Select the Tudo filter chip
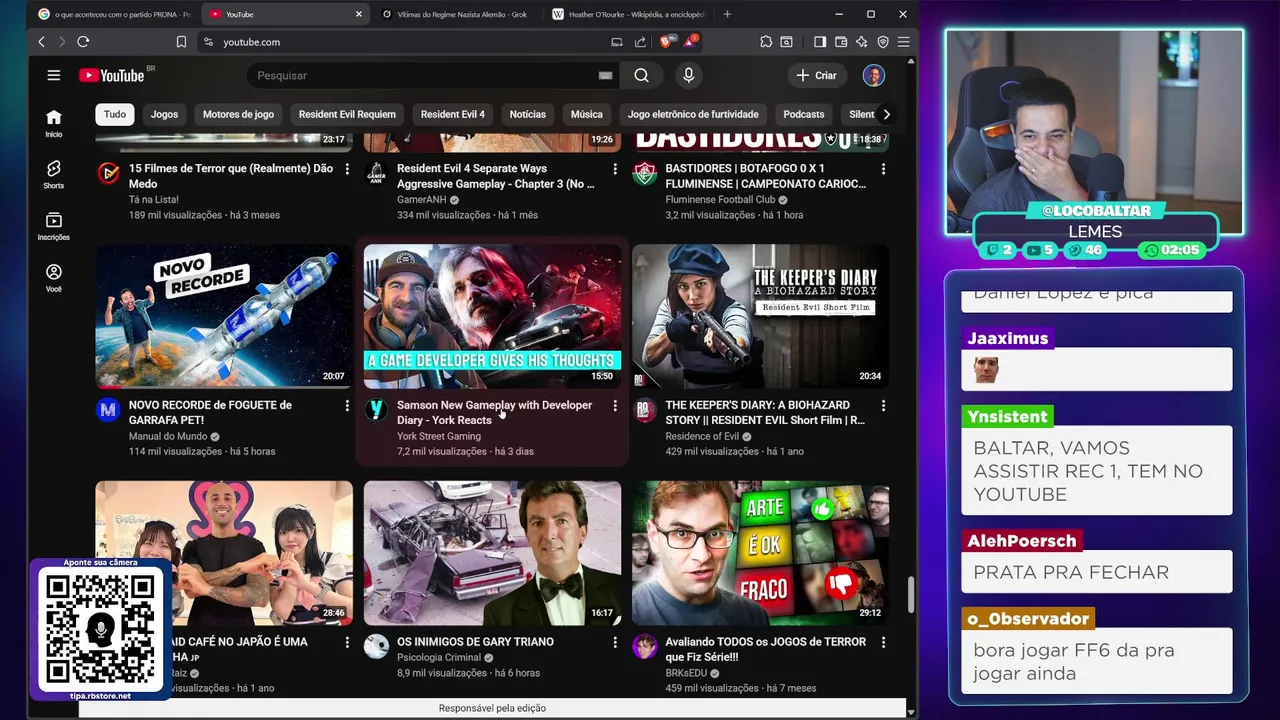1280x720 pixels. pyautogui.click(x=115, y=114)
